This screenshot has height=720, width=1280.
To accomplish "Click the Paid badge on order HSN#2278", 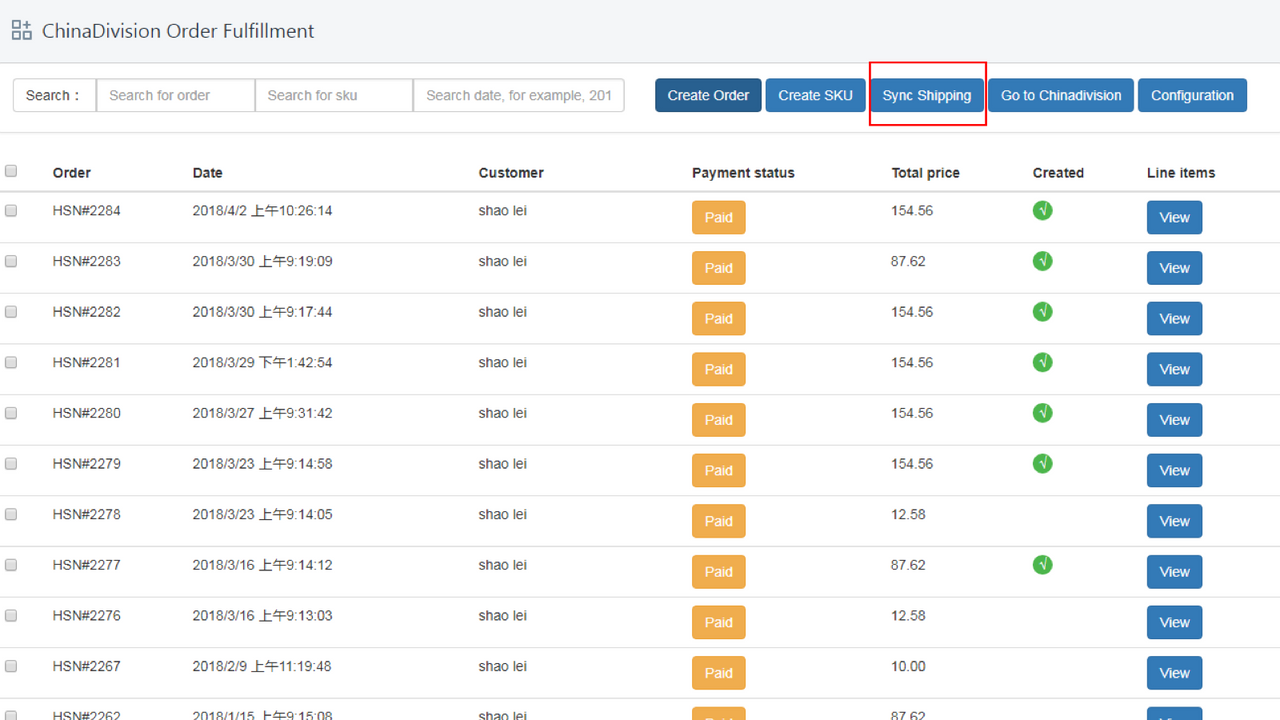I will pos(718,521).
